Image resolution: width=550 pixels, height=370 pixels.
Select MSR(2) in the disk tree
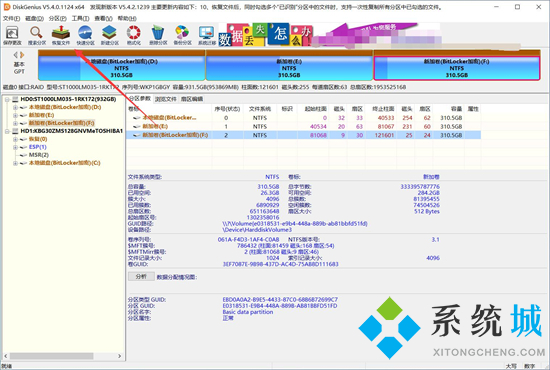[x=39, y=155]
